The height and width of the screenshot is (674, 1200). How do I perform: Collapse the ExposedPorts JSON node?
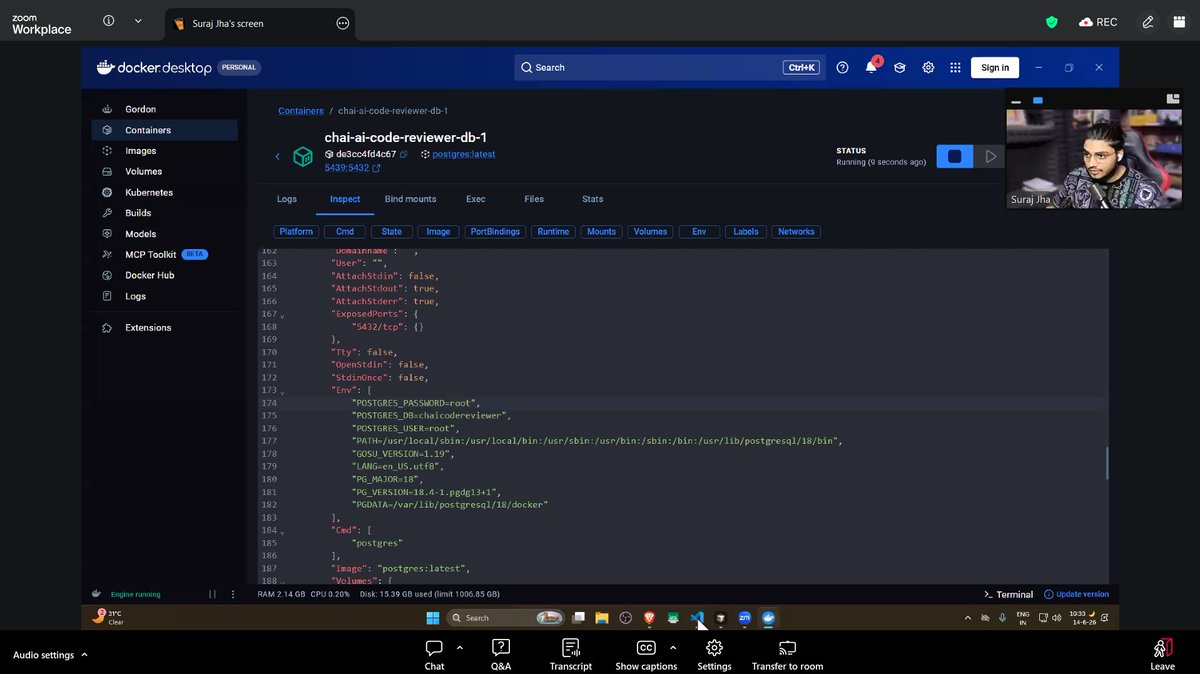pyautogui.click(x=282, y=316)
